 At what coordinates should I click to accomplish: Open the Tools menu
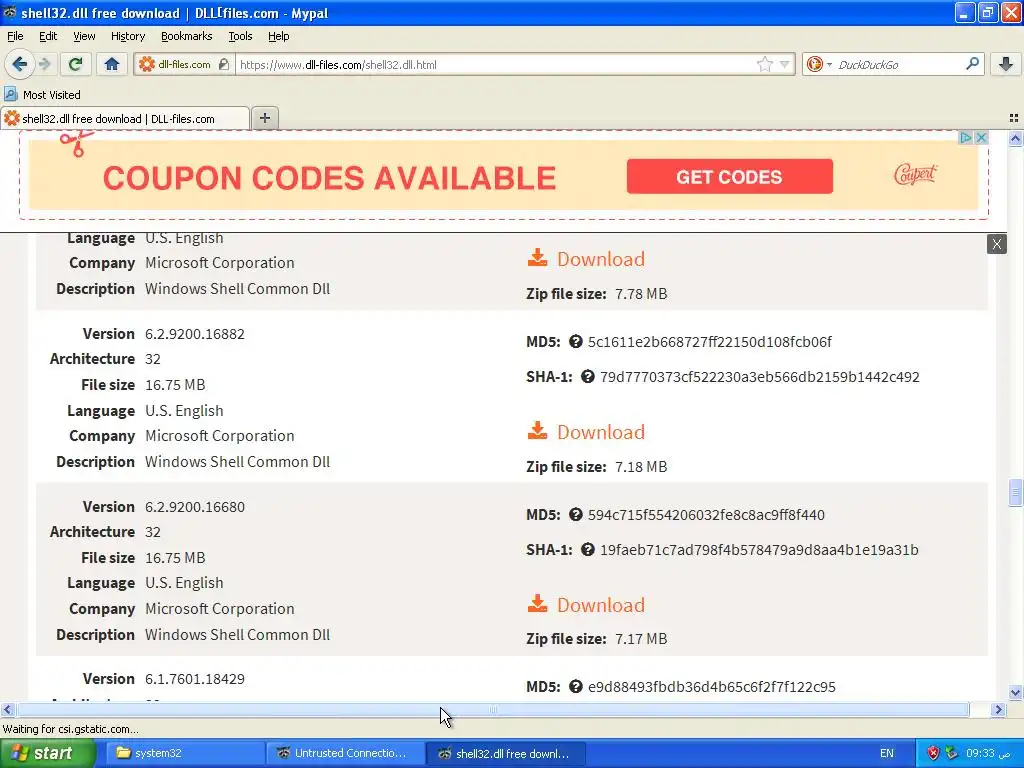pos(240,36)
